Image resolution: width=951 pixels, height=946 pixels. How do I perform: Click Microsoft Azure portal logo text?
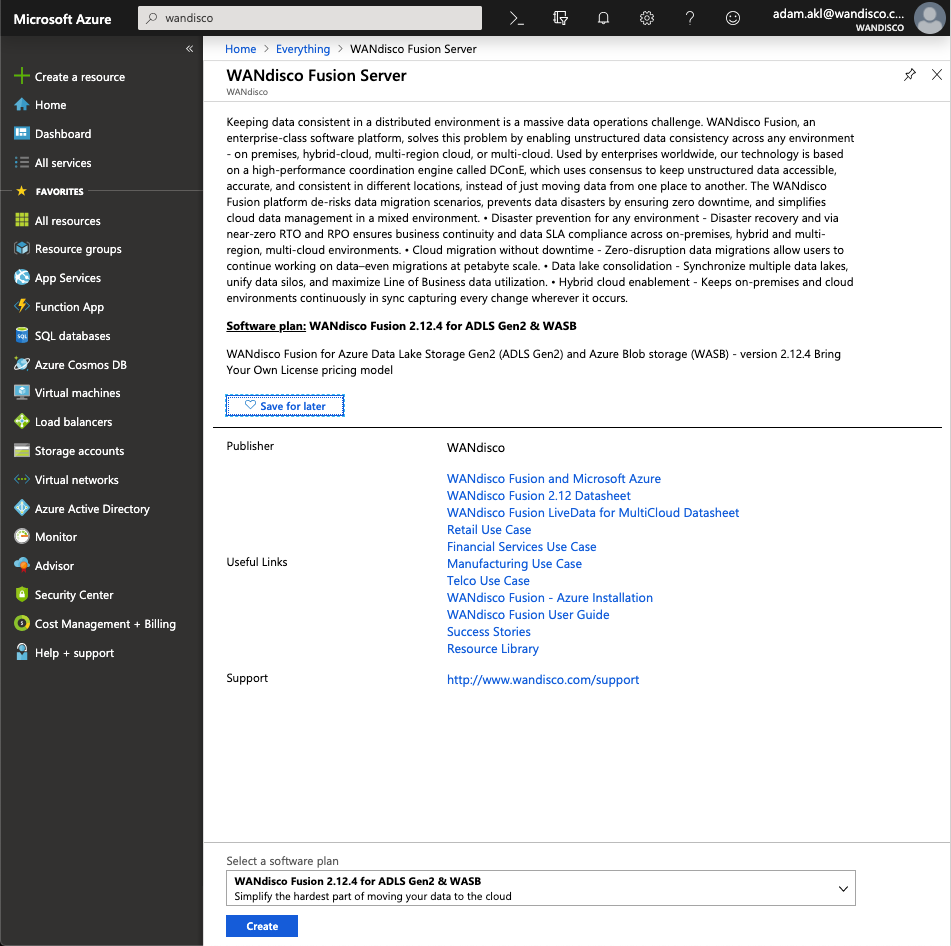(62, 19)
